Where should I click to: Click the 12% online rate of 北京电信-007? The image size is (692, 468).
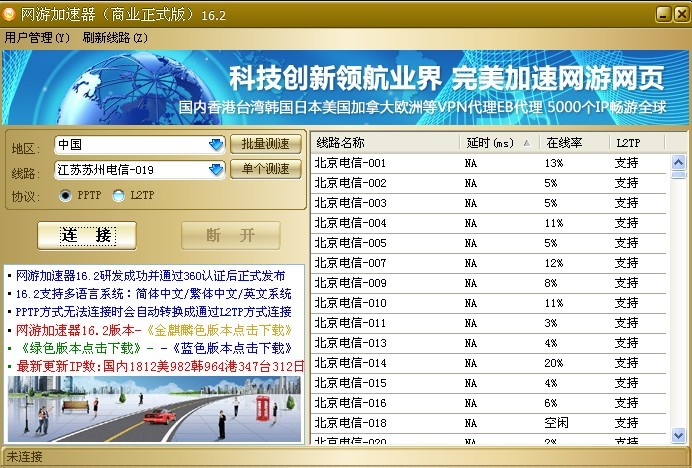coord(554,264)
